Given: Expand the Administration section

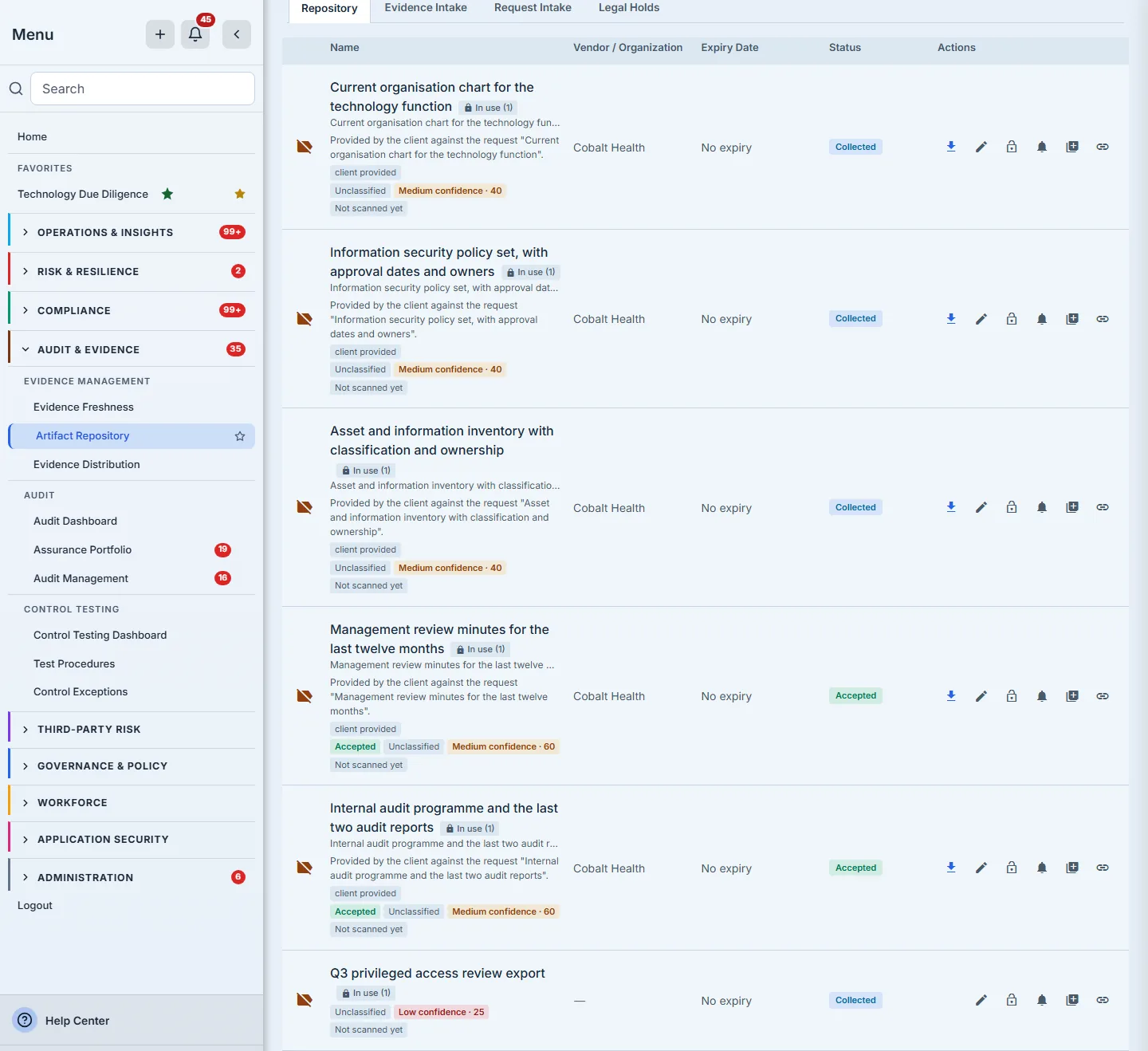Looking at the screenshot, I should click(x=132, y=877).
